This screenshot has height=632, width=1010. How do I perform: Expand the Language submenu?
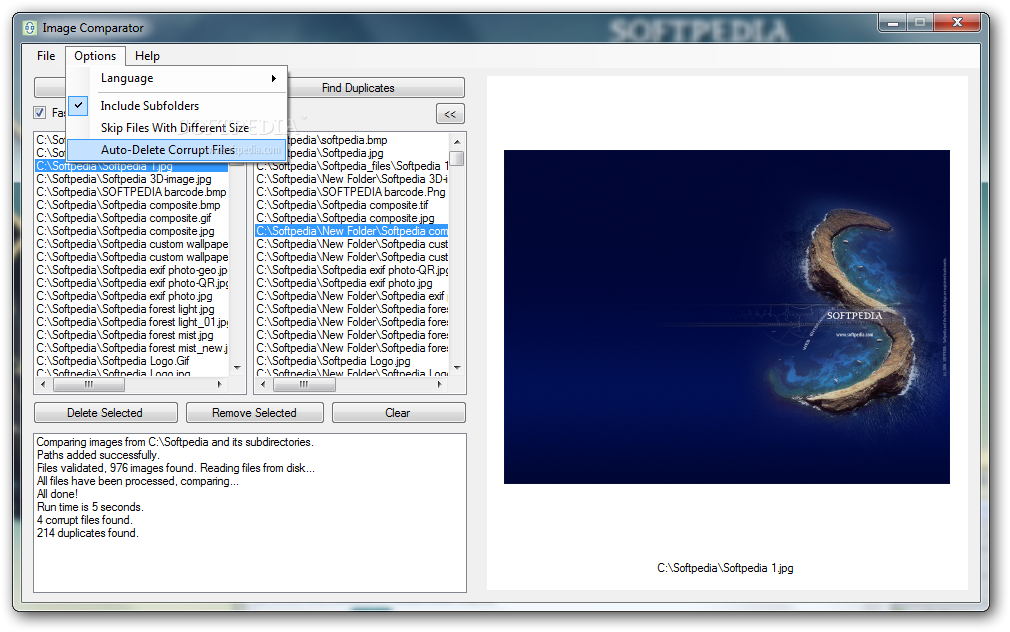point(176,78)
